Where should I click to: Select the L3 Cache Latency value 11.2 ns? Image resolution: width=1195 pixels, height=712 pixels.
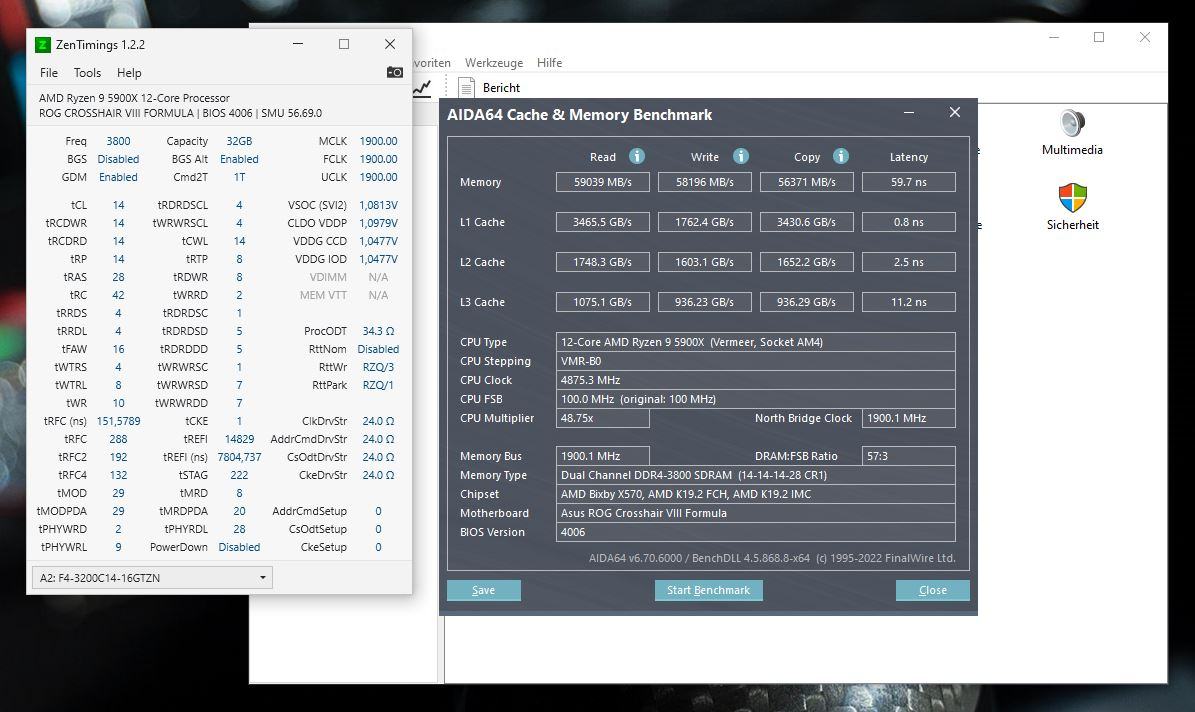click(909, 302)
